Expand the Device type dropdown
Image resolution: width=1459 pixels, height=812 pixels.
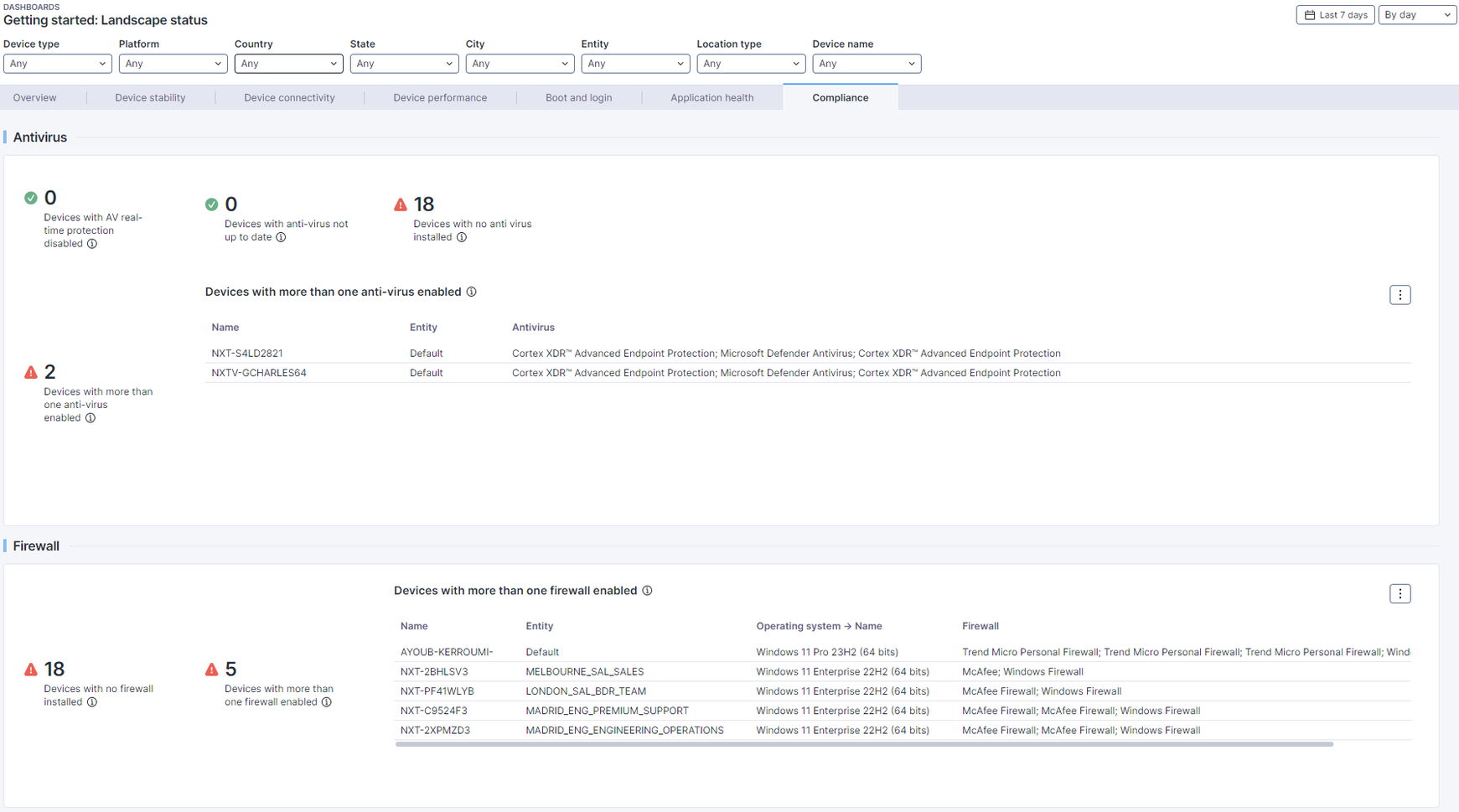click(57, 64)
